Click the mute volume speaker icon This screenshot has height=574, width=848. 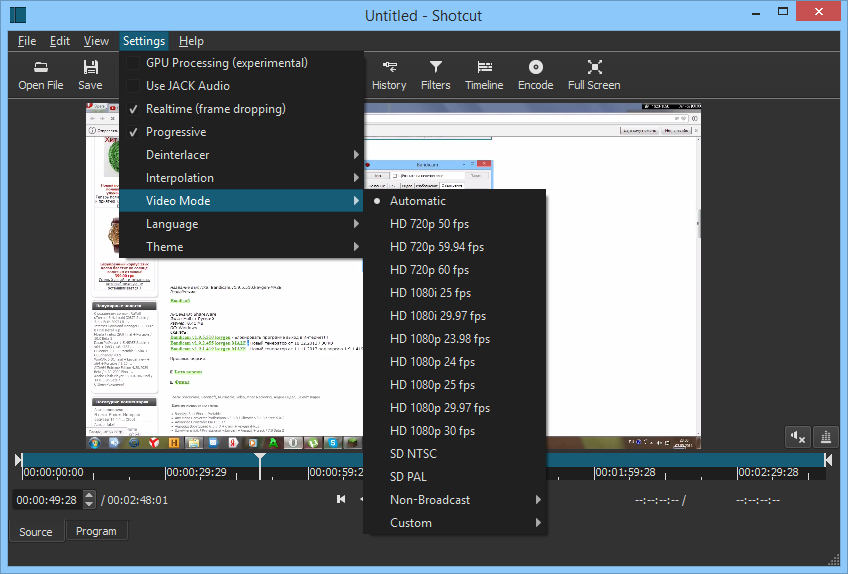[798, 437]
